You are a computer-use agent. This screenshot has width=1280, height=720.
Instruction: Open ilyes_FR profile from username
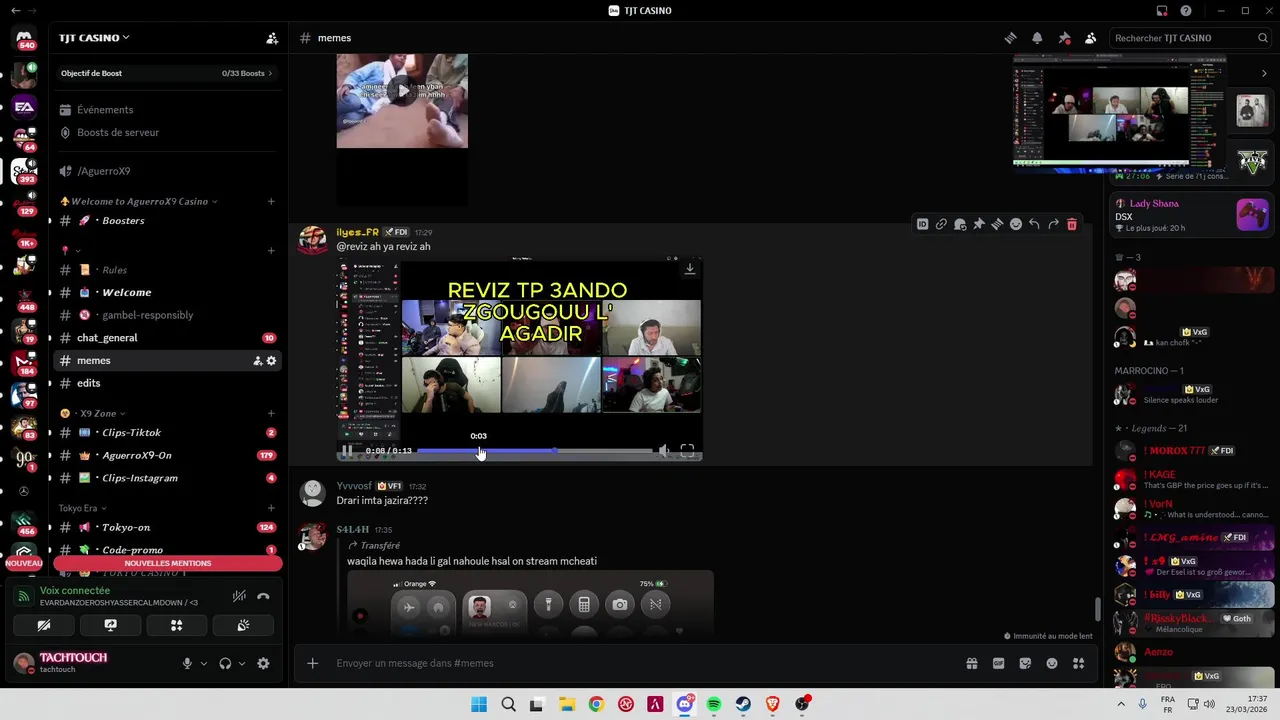[357, 232]
